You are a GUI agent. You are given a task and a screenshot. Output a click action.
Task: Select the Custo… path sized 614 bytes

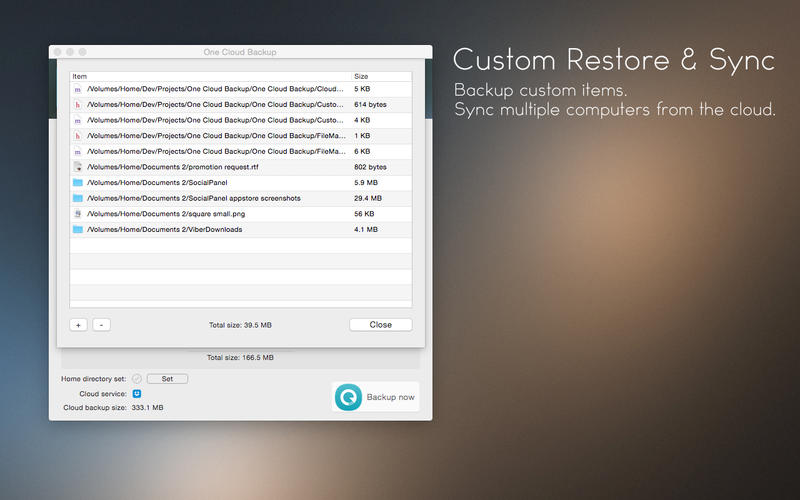click(215, 105)
